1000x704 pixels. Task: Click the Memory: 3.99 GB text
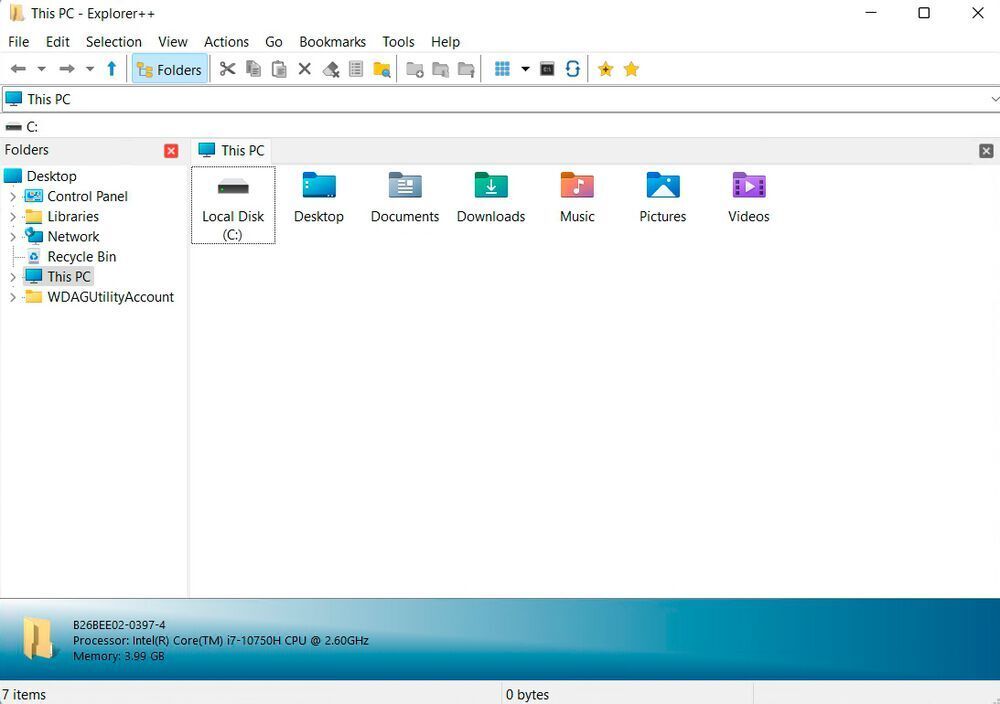click(119, 656)
